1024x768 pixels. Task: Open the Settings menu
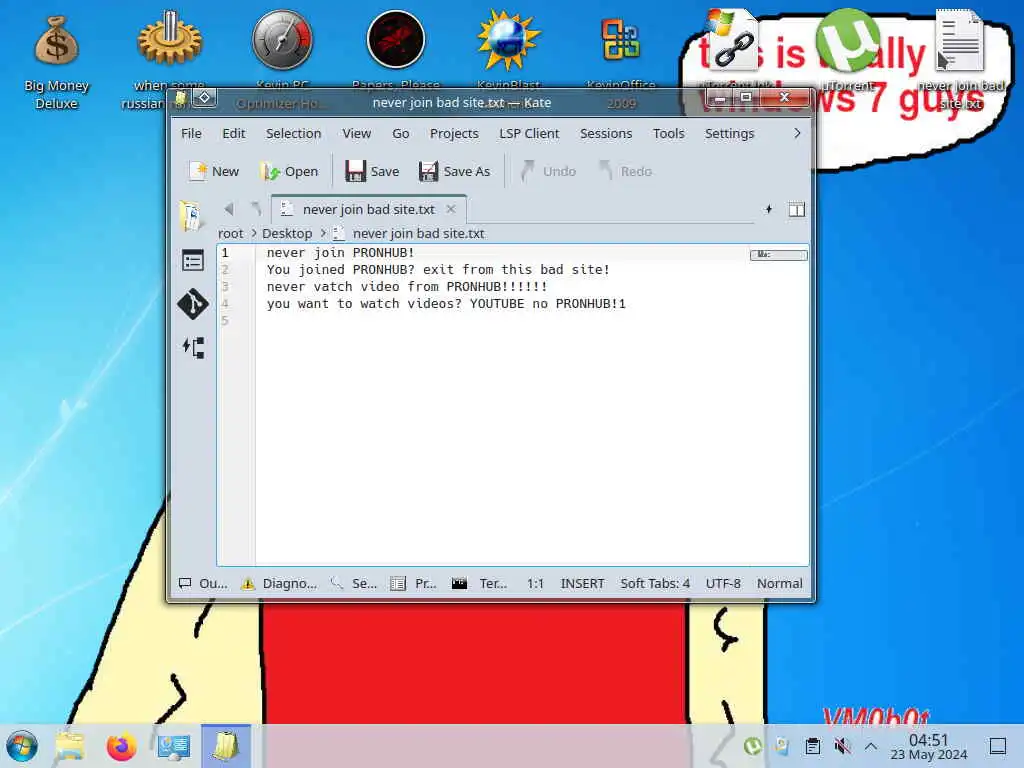[729, 133]
